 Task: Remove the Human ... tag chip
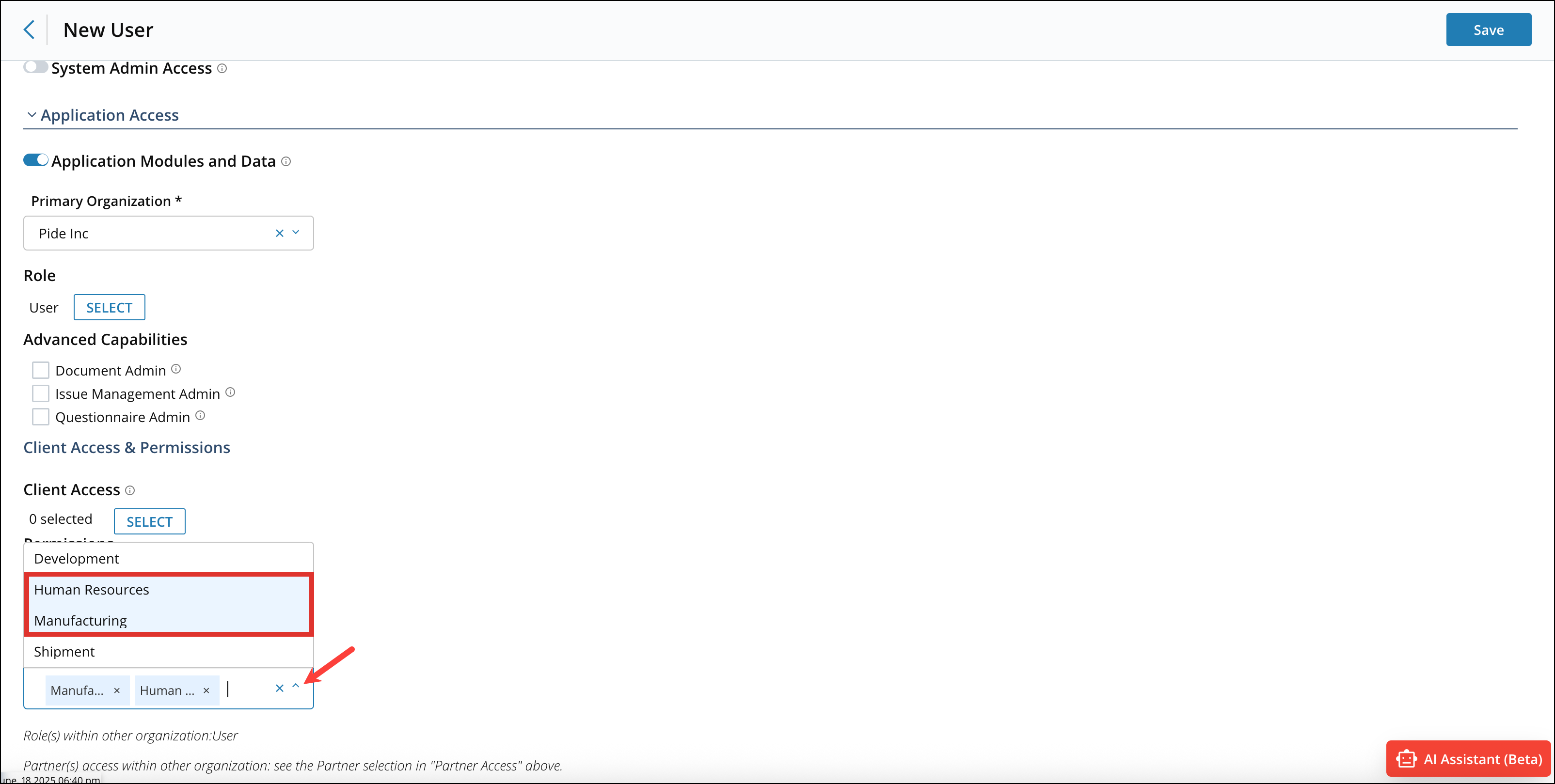pyautogui.click(x=206, y=690)
